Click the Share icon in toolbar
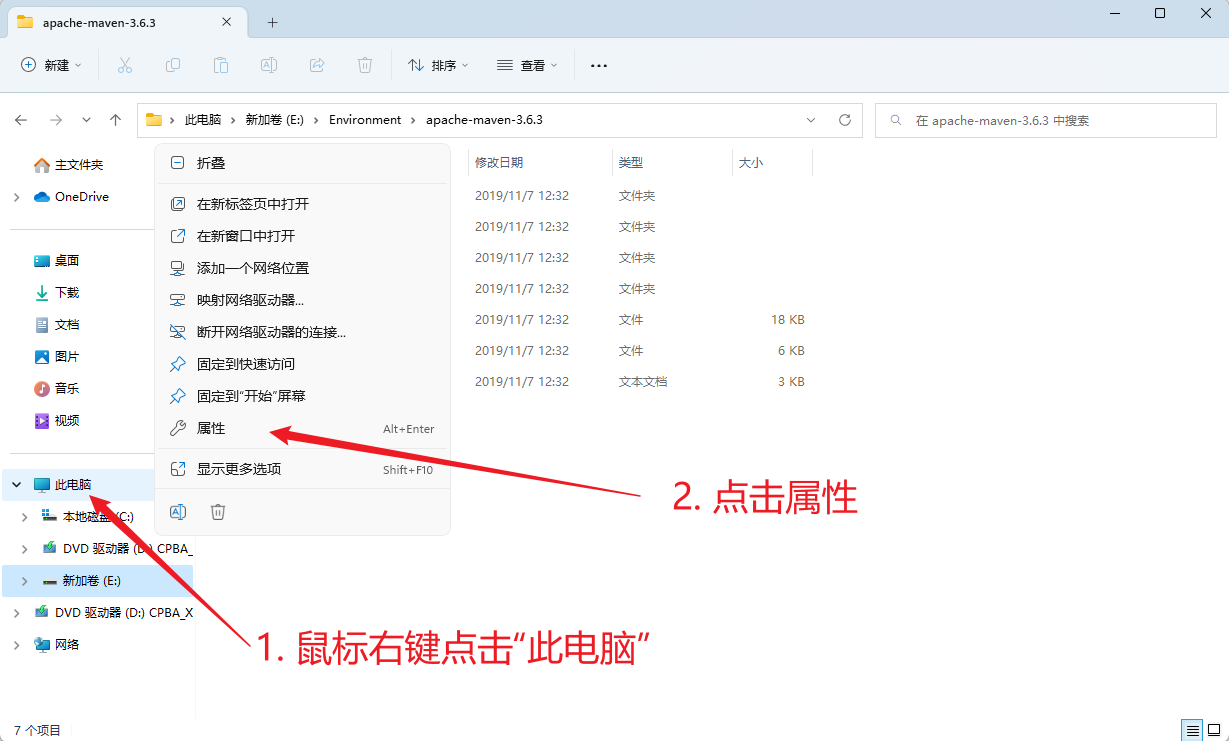The width and height of the screenshot is (1229, 741). (317, 65)
